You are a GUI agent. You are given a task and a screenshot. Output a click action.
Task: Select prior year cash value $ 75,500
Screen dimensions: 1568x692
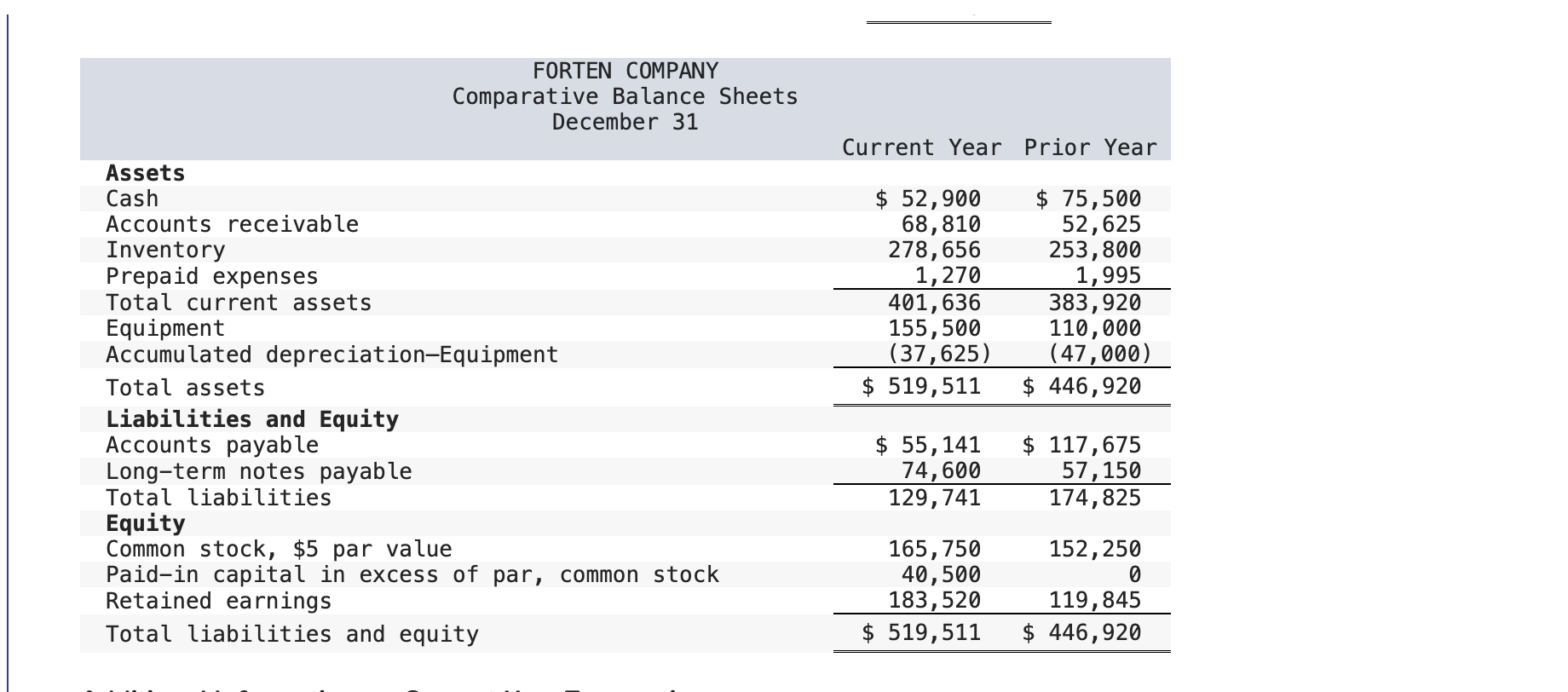(x=1088, y=199)
